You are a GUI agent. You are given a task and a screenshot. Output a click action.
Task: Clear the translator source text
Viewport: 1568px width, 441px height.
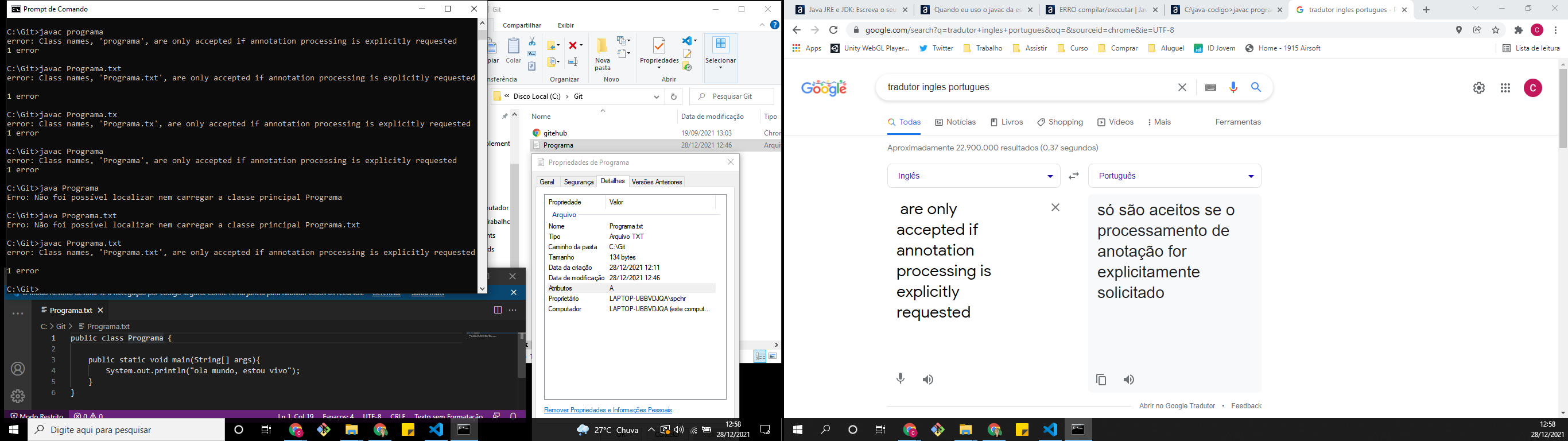click(1055, 208)
